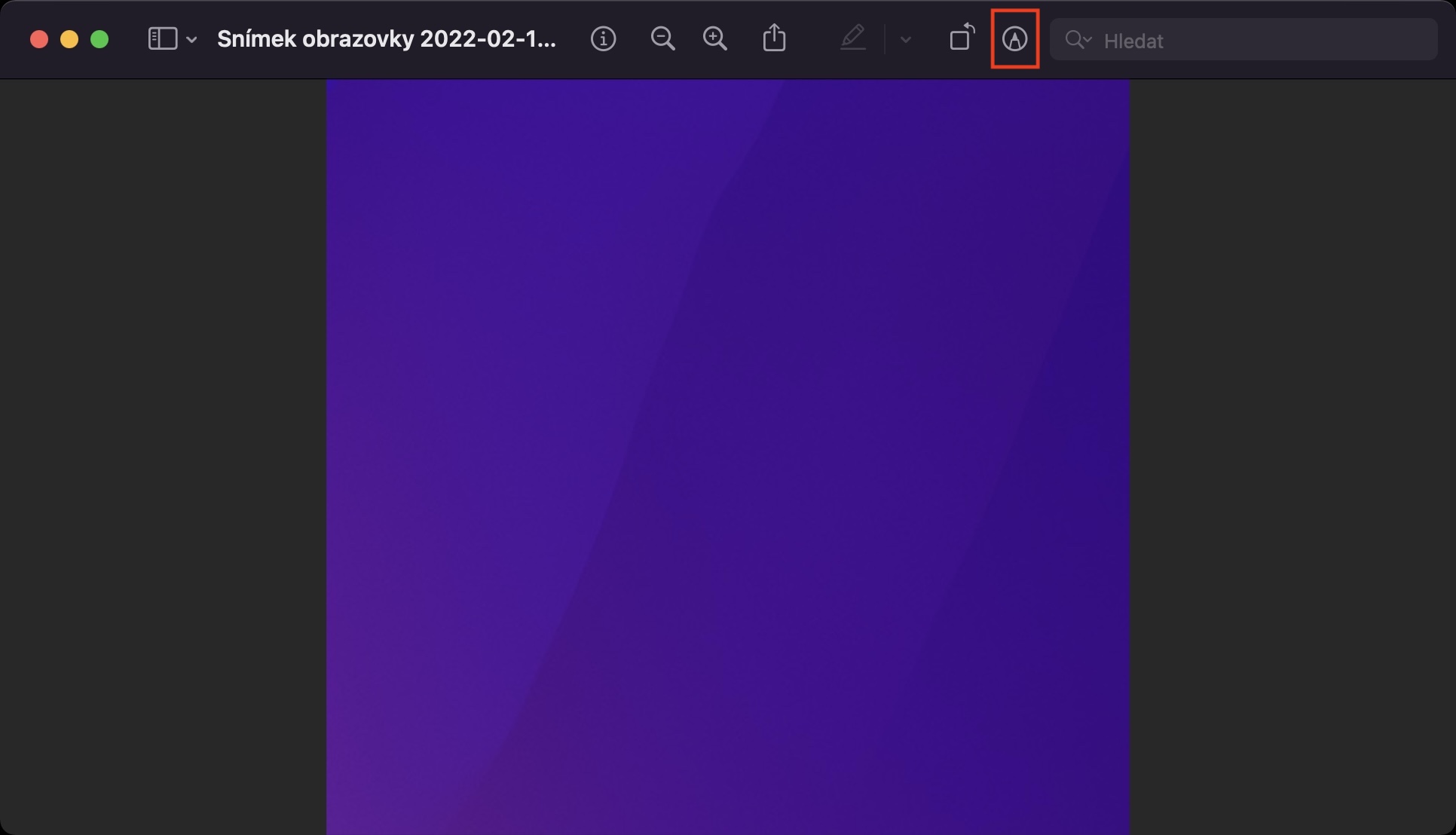Zoom out of the image

(662, 38)
